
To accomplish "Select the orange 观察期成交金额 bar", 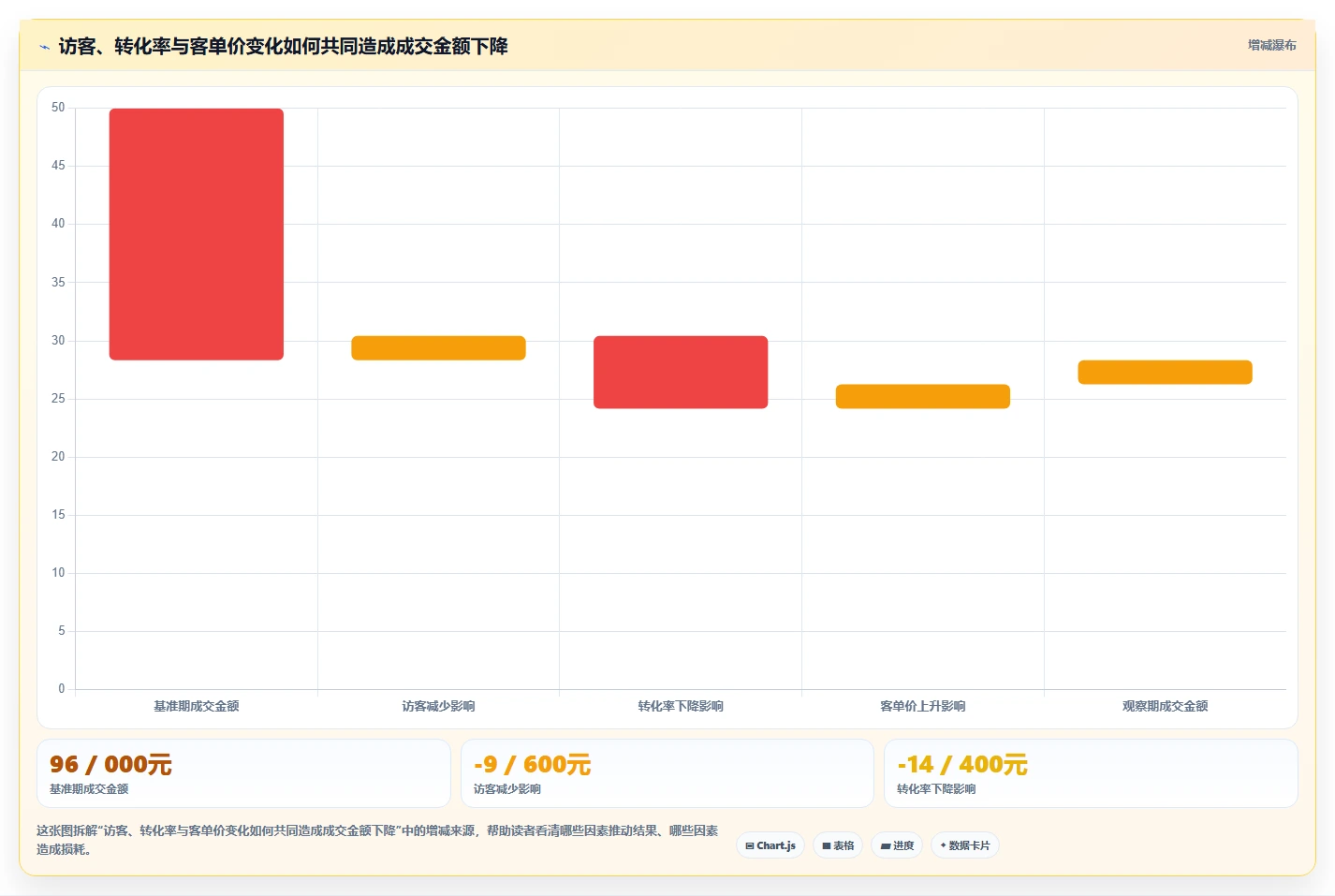I will 1165,372.
